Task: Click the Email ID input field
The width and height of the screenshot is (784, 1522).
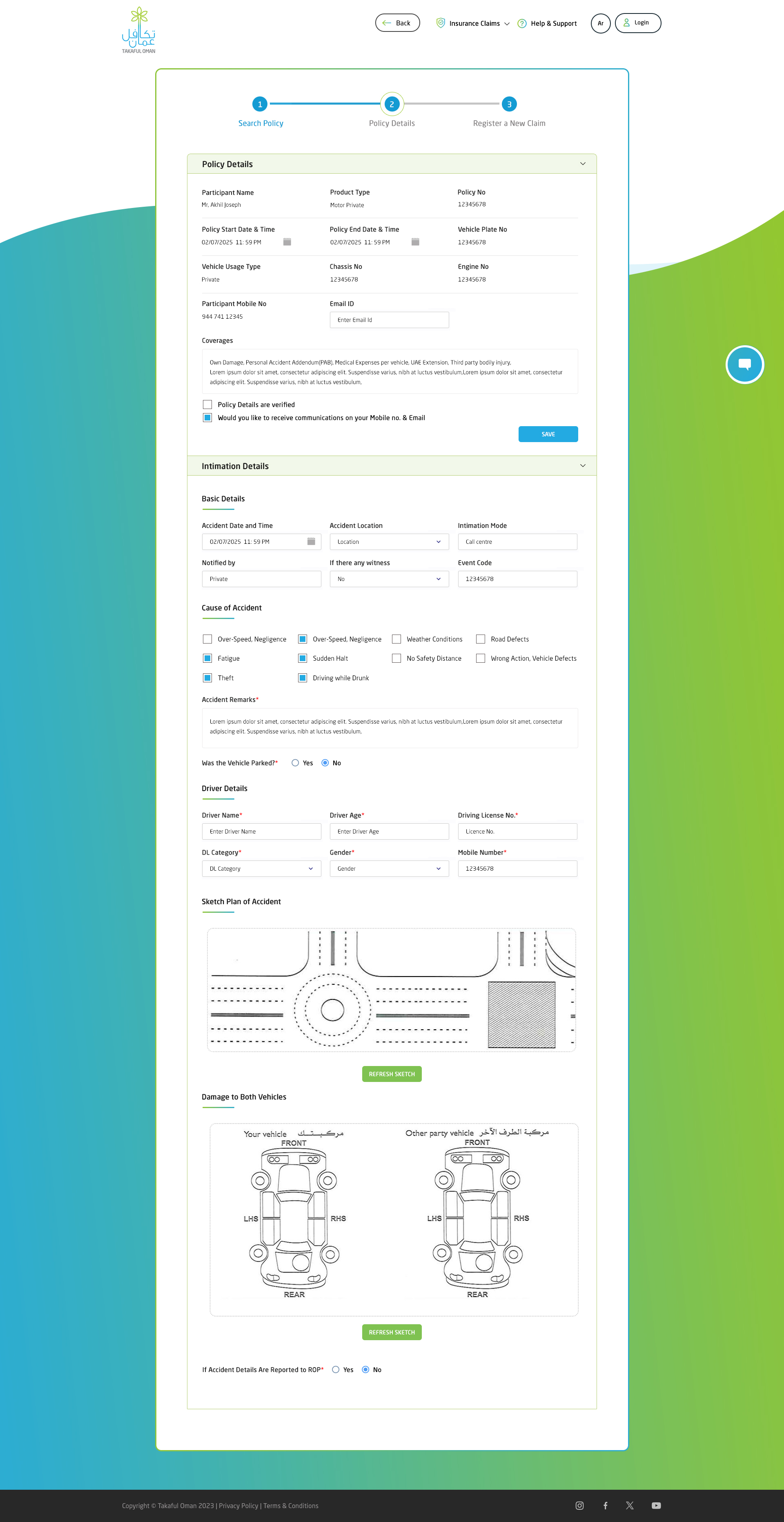Action: pos(389,320)
